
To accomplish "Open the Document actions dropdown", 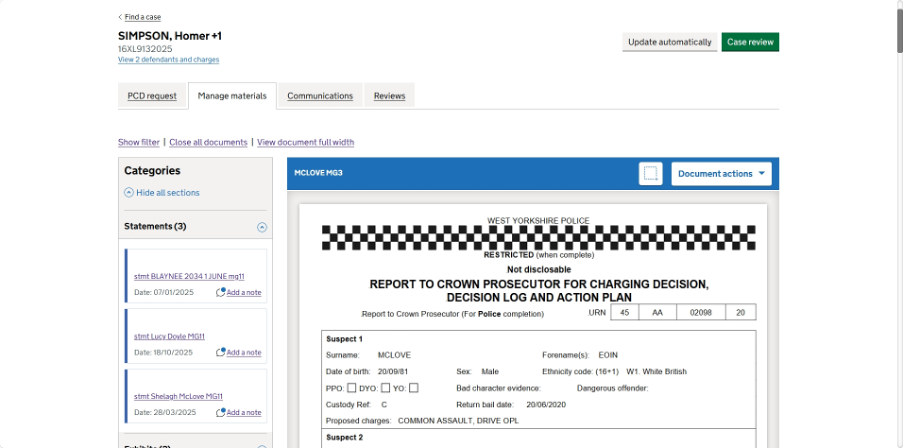I will click(721, 174).
